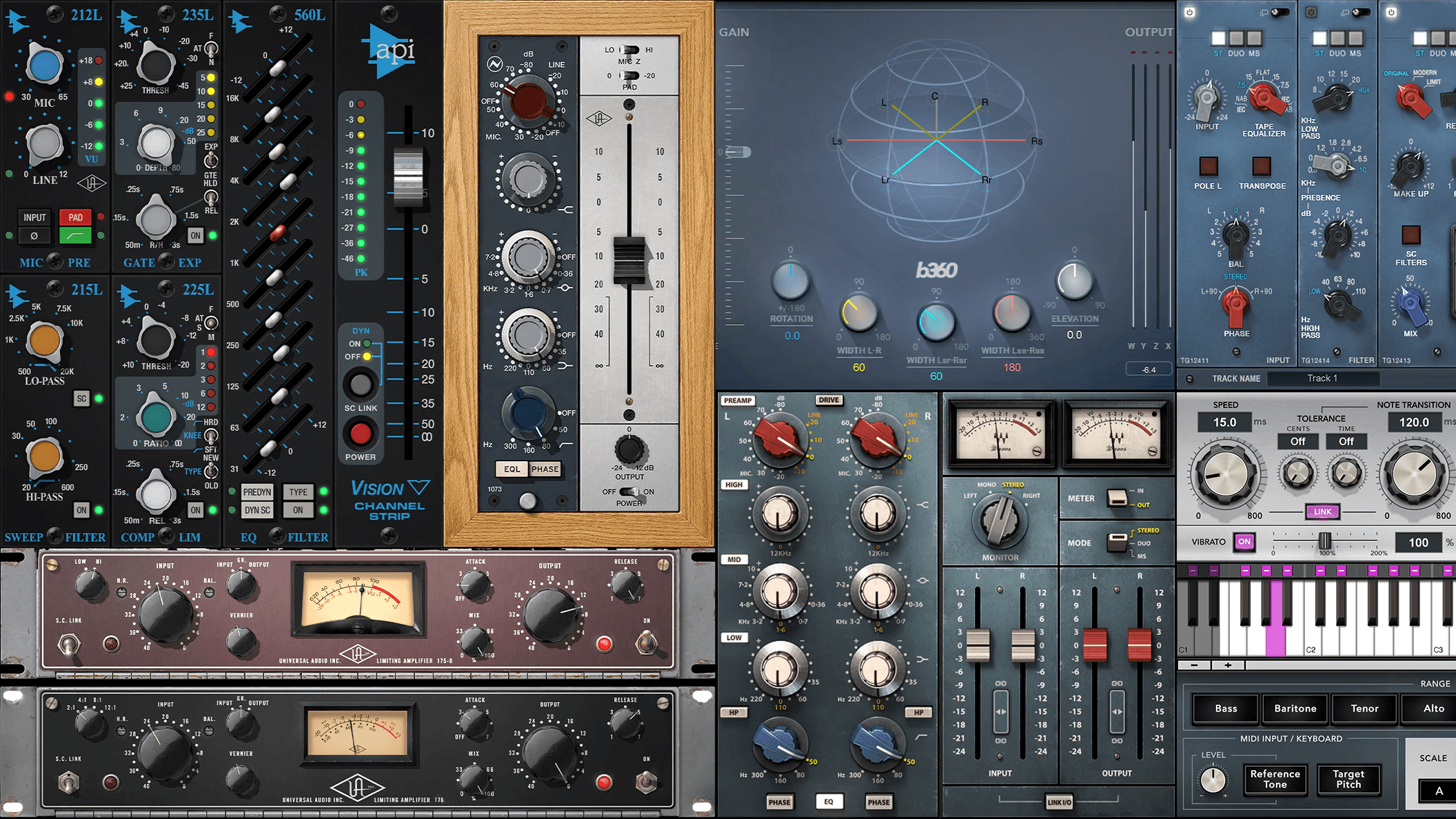Flip the POWER switch on the 1073 strip
This screenshot has width=1456, height=819.
pyautogui.click(x=628, y=492)
